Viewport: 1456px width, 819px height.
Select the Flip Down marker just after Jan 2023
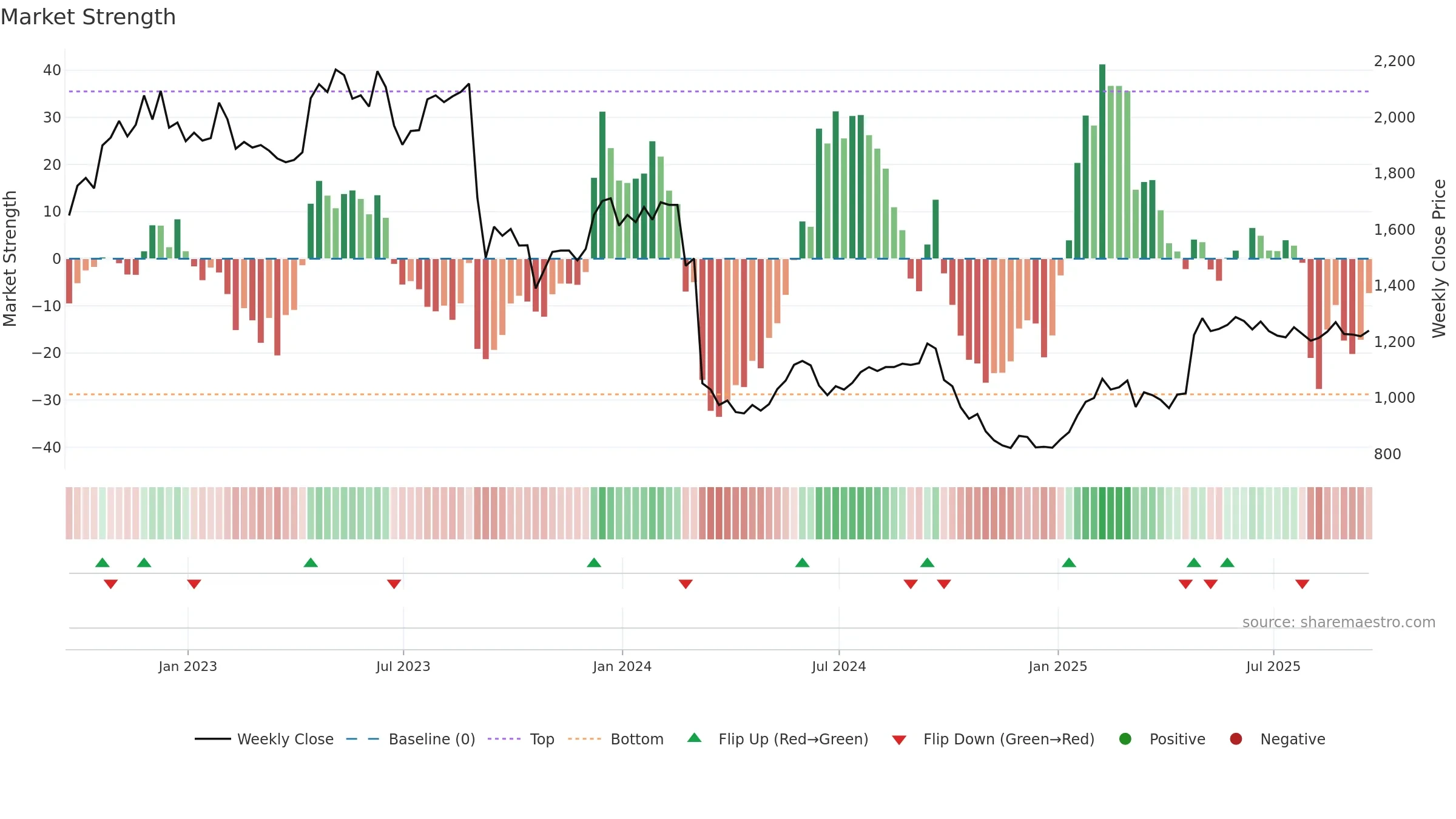[x=194, y=584]
